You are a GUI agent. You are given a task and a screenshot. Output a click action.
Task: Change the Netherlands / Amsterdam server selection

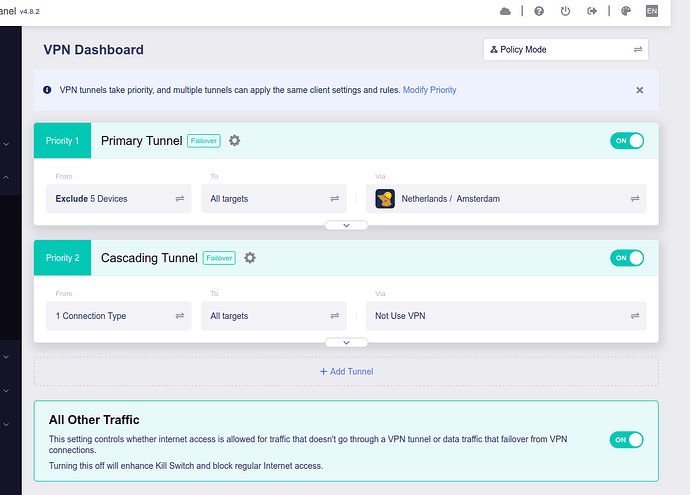(506, 199)
